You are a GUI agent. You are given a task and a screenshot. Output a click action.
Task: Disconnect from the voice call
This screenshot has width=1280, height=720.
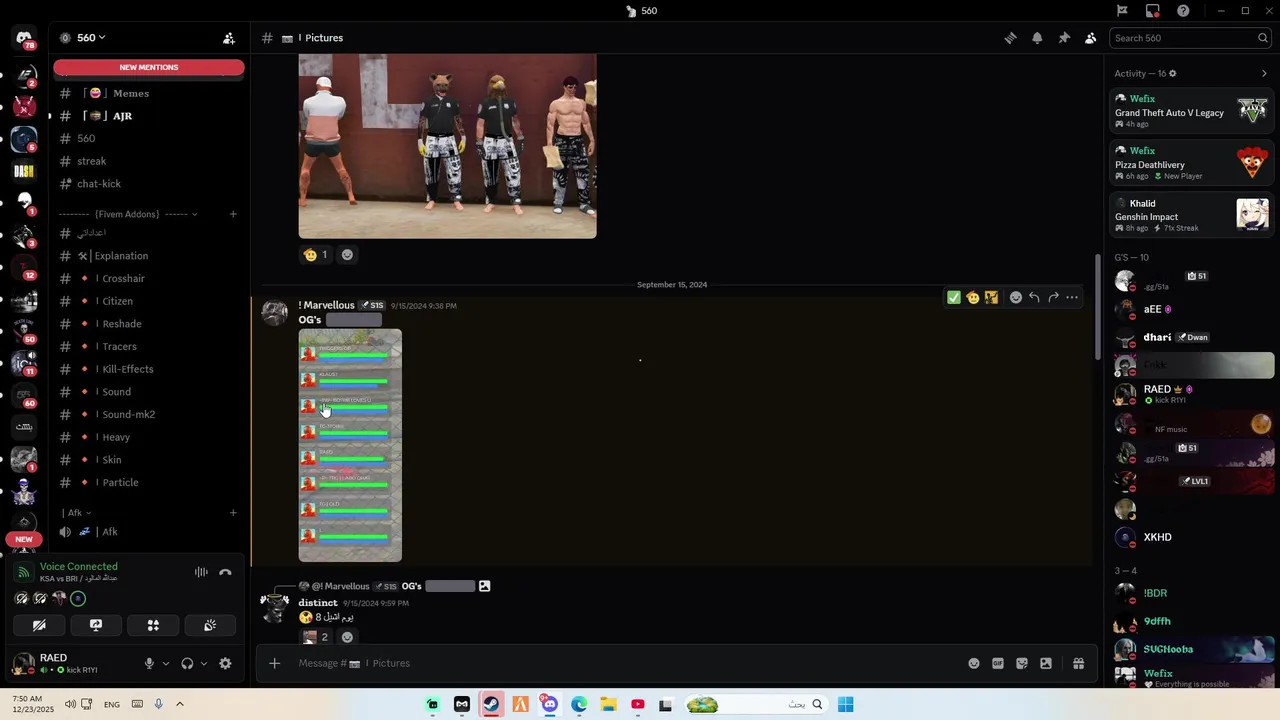coord(225,572)
